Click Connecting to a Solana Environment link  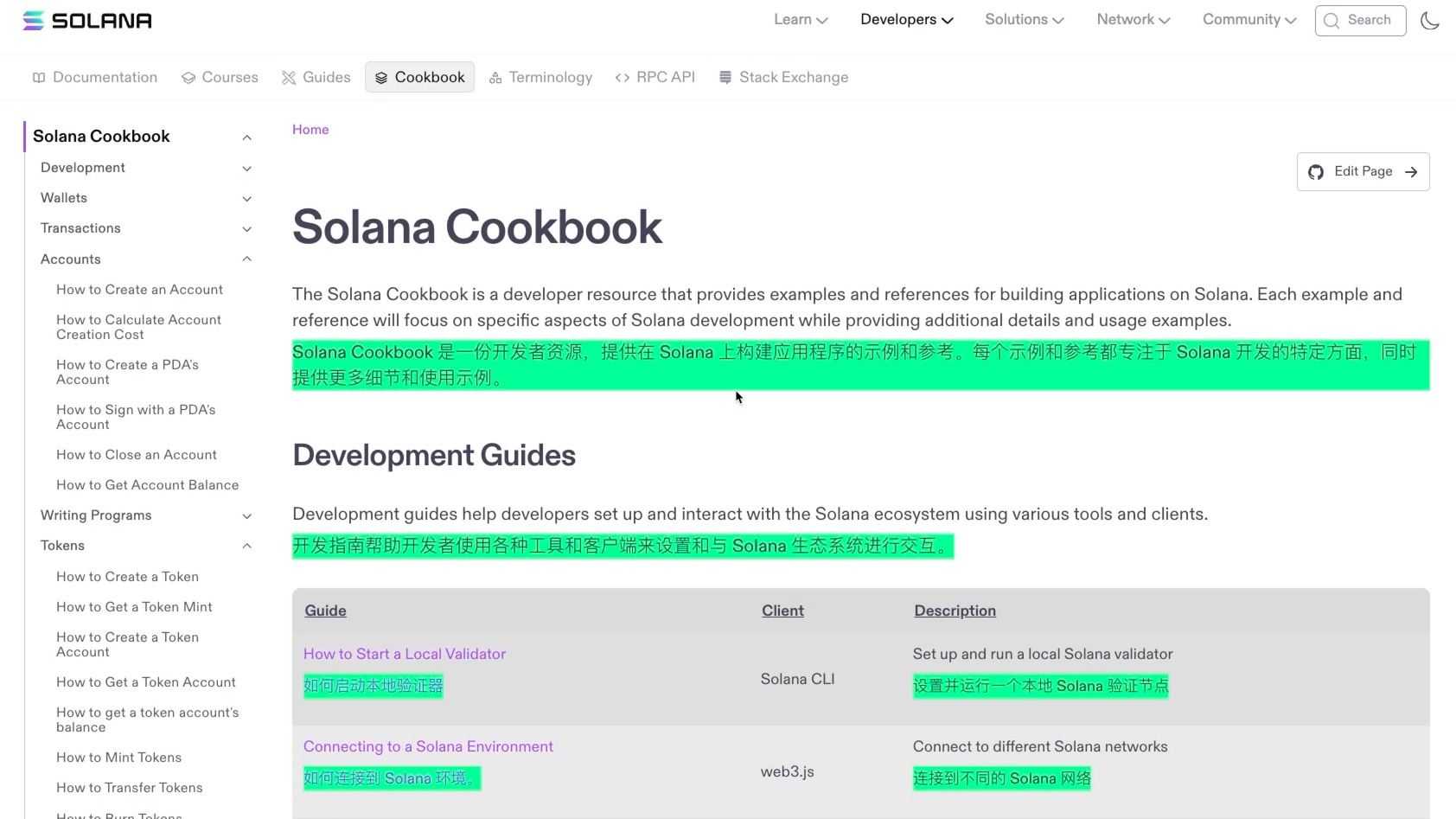coord(428,746)
